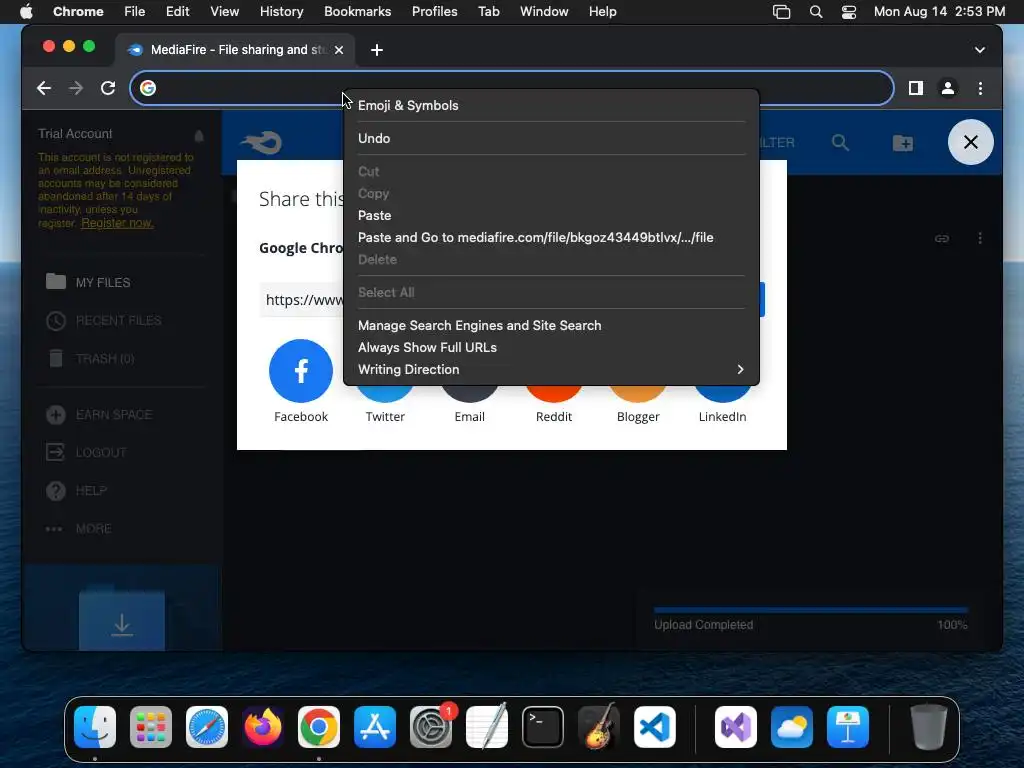Click the copy link chain icon
The width and height of the screenshot is (1024, 768).
click(x=942, y=238)
